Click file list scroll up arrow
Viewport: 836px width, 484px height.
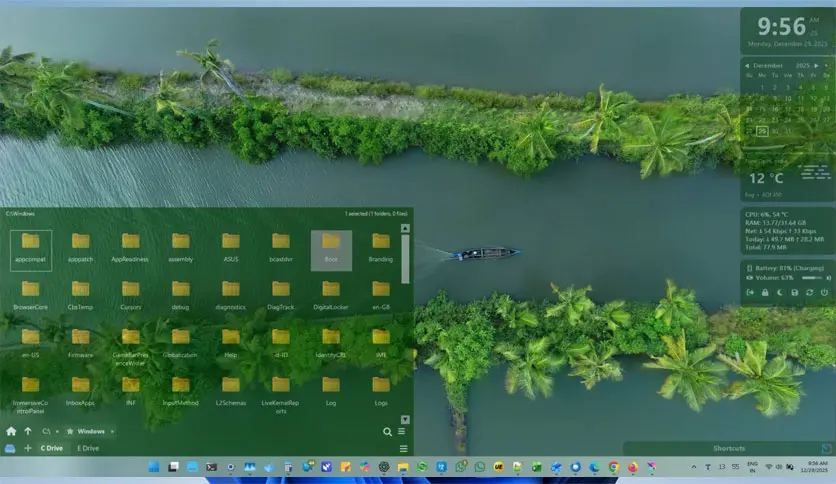(405, 228)
